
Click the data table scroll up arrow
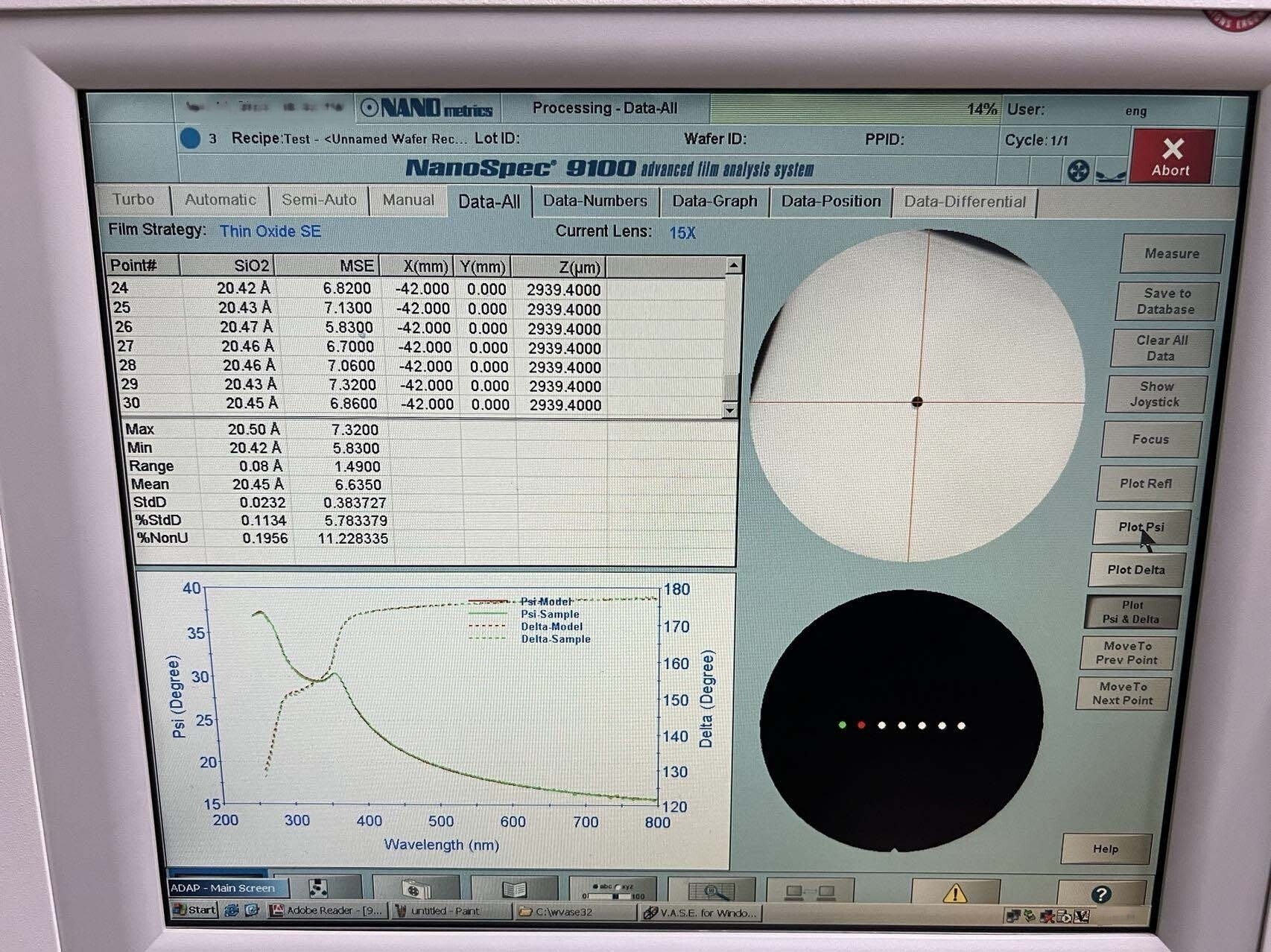pos(733,265)
